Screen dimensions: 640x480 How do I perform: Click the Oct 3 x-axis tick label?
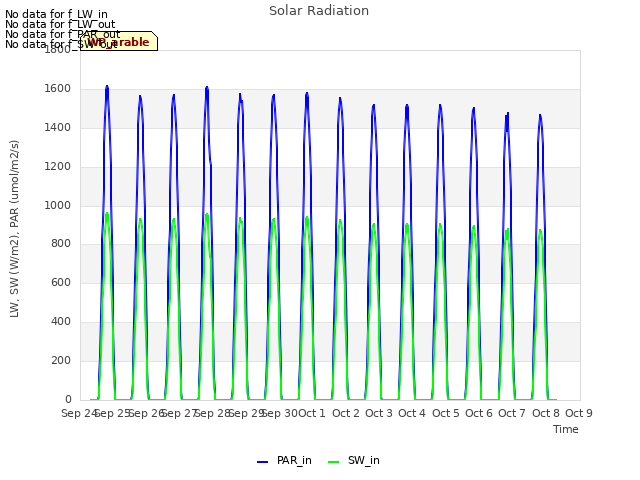point(379,413)
